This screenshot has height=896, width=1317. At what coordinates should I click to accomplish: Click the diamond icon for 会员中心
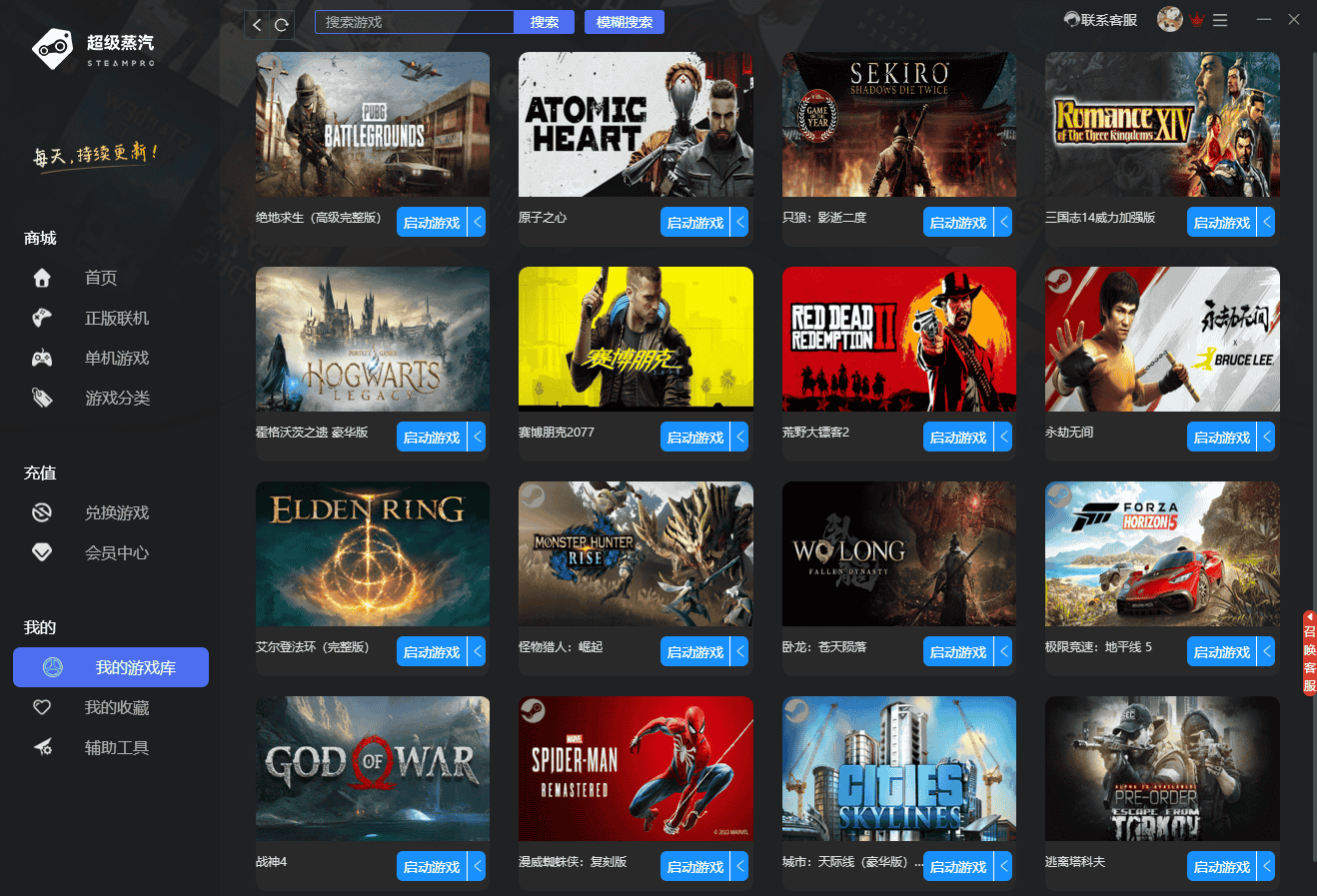[42, 552]
